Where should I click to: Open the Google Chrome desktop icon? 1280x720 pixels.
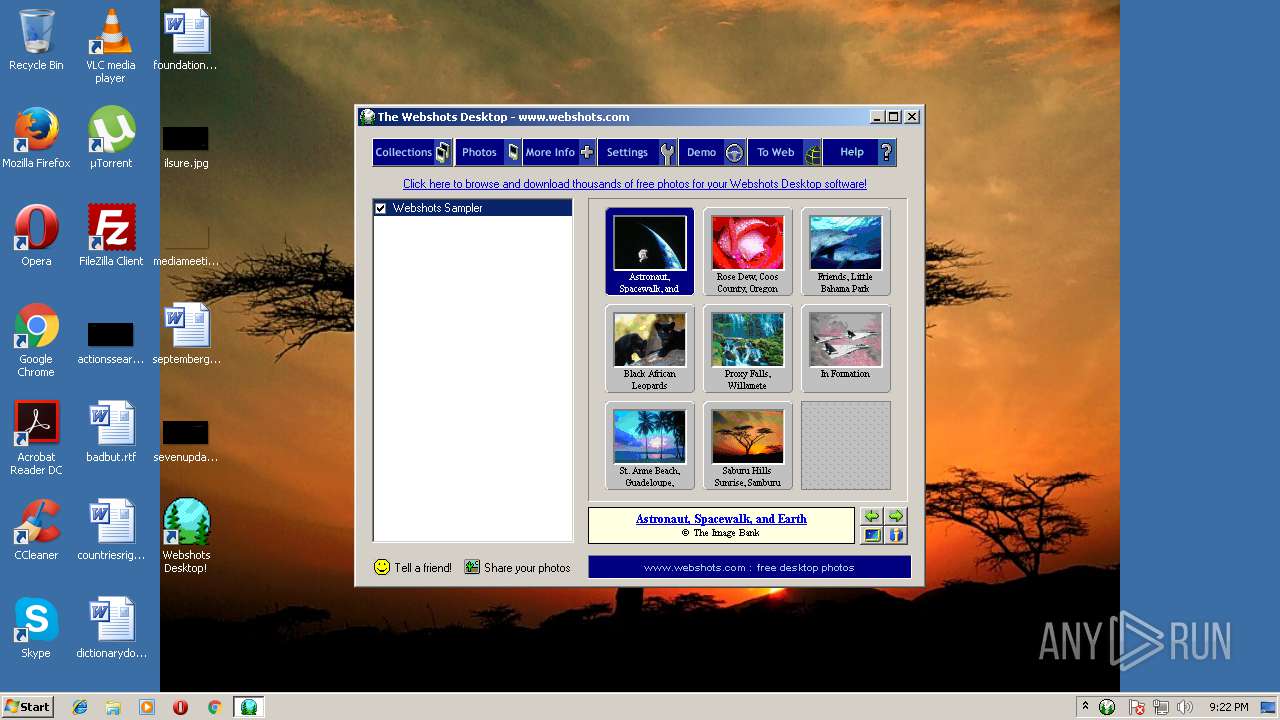click(36, 340)
